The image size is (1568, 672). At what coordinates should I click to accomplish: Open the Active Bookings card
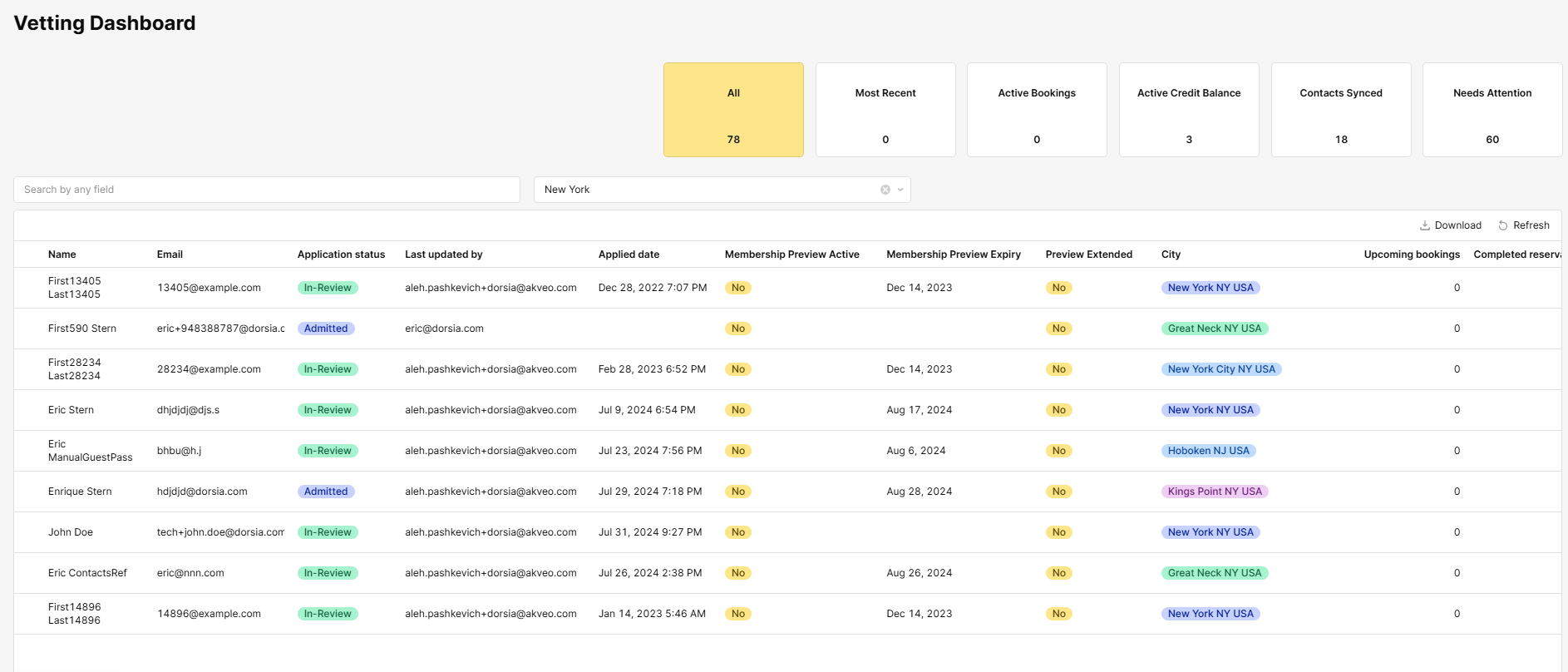(x=1037, y=110)
